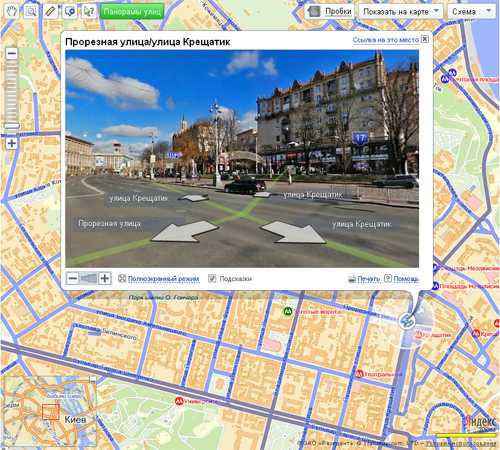Viewport: 500px width, 450px height.
Task: Click the Киев label in the minimap
Action: (x=75, y=419)
